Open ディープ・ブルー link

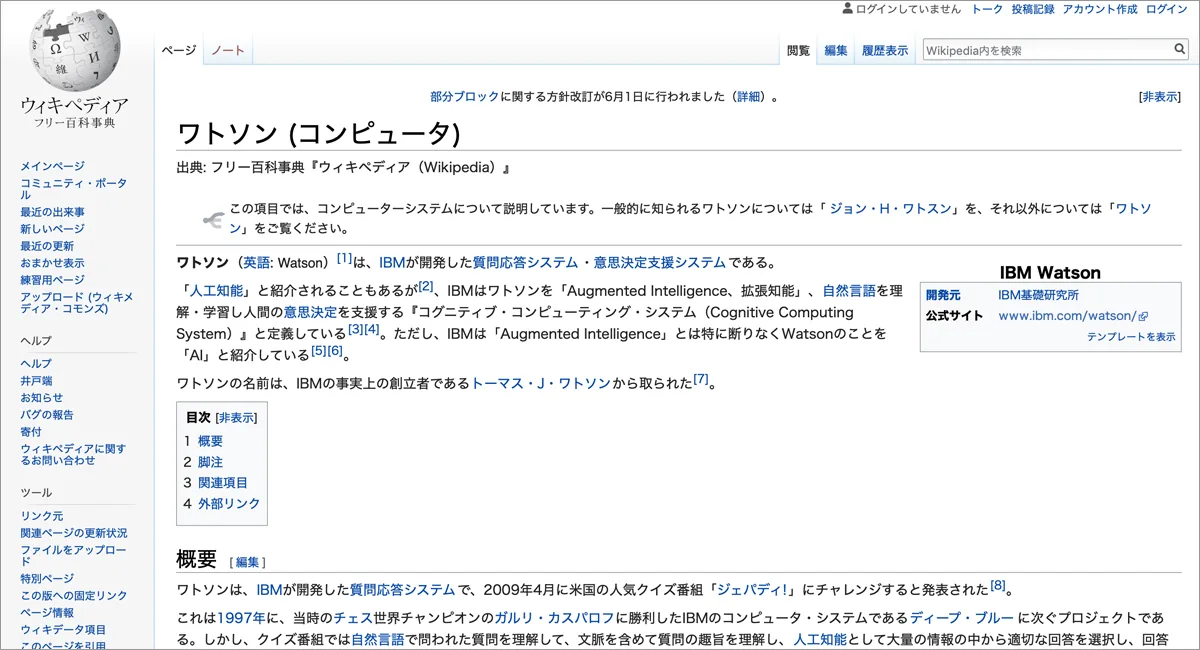pos(962,617)
